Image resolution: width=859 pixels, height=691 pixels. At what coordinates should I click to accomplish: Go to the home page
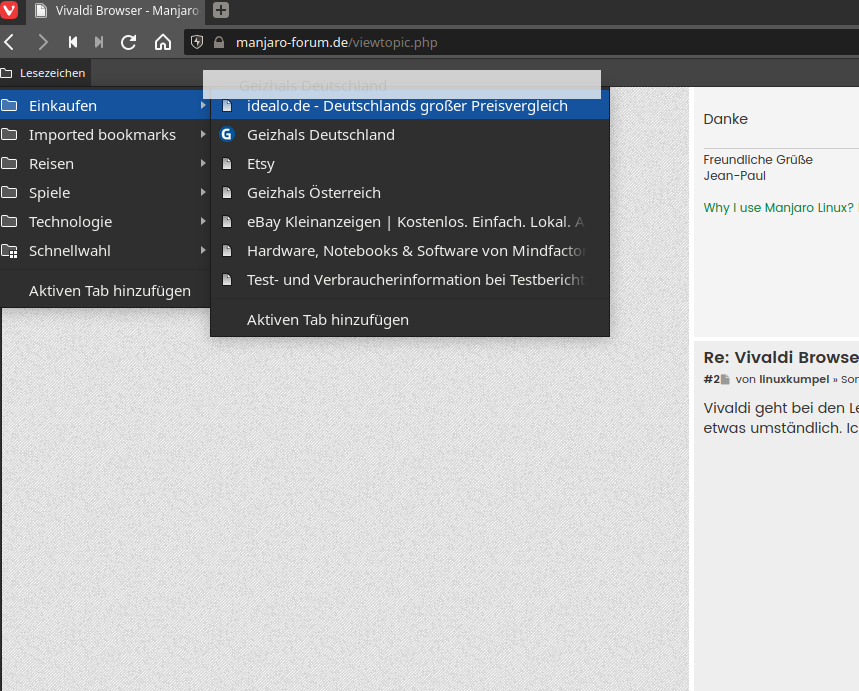[163, 42]
